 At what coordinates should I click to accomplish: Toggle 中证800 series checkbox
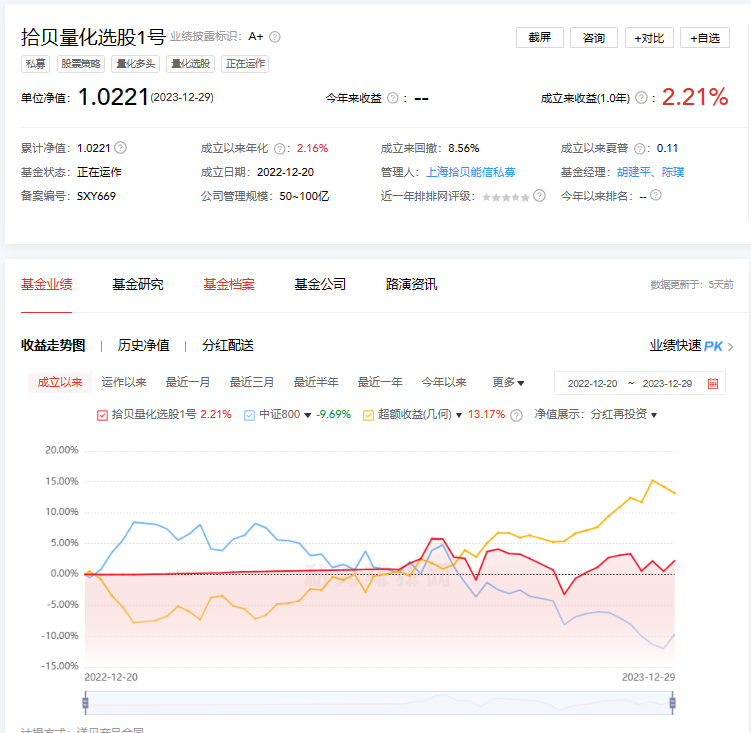(x=249, y=415)
